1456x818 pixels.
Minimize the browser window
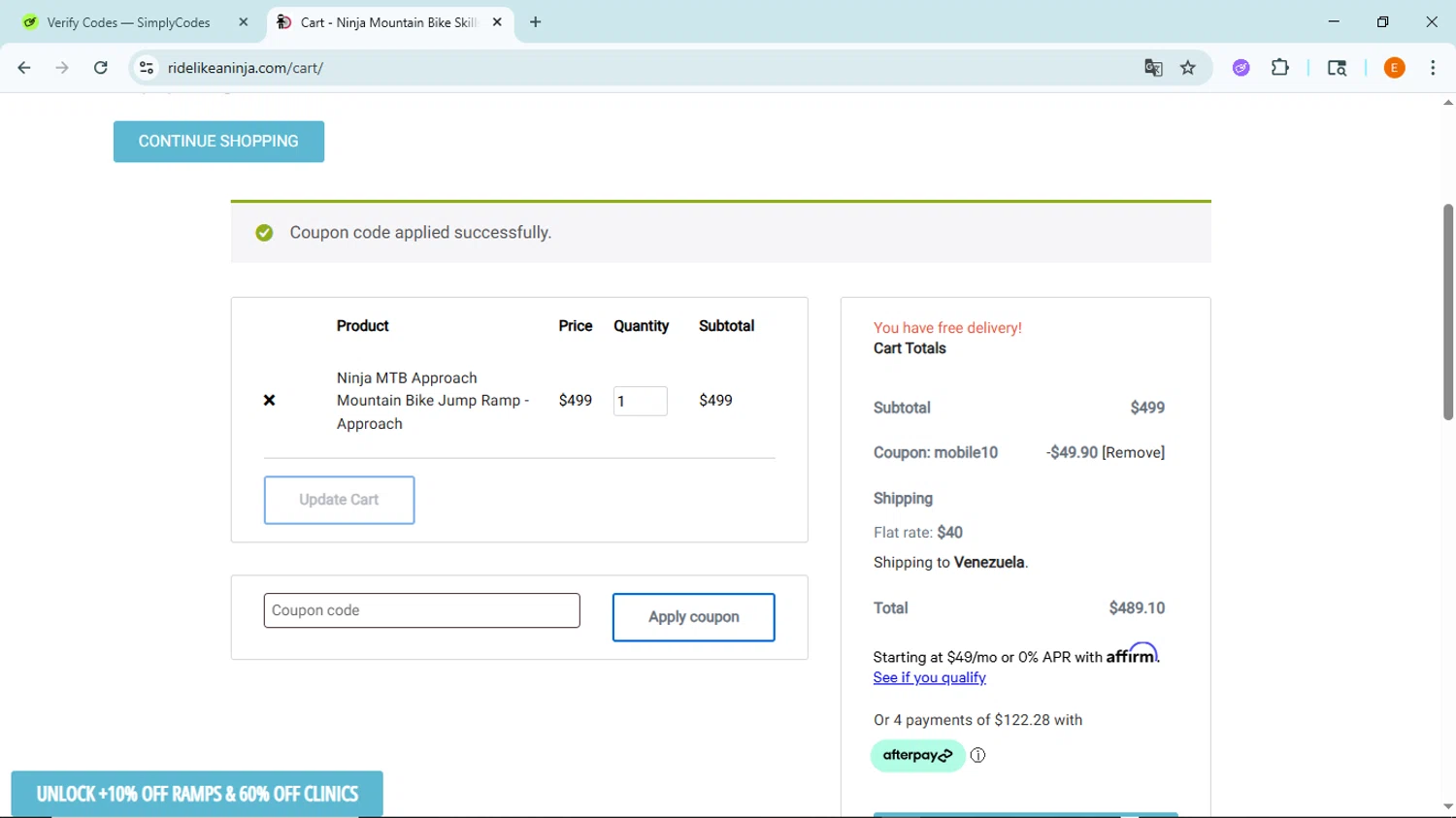pyautogui.click(x=1334, y=21)
